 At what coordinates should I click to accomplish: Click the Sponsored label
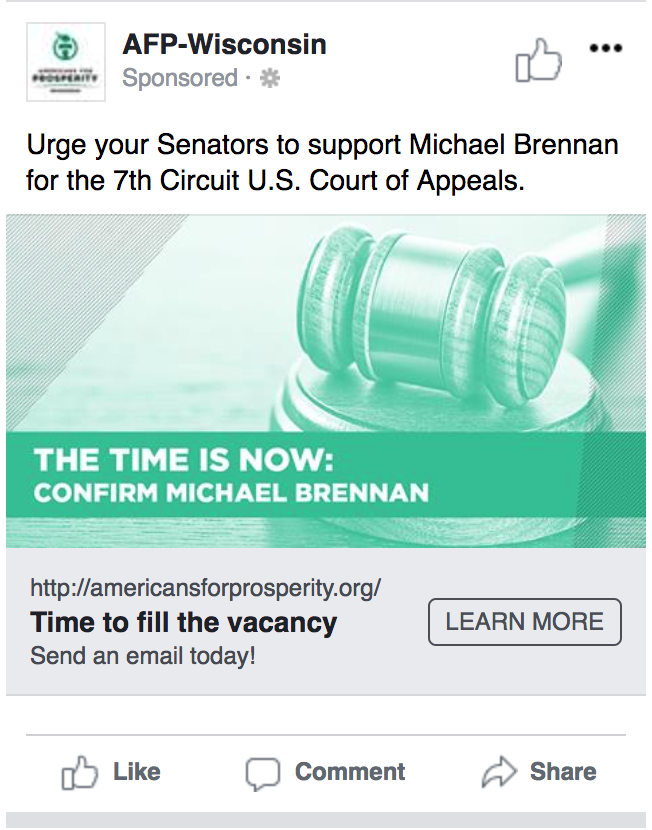tap(179, 78)
